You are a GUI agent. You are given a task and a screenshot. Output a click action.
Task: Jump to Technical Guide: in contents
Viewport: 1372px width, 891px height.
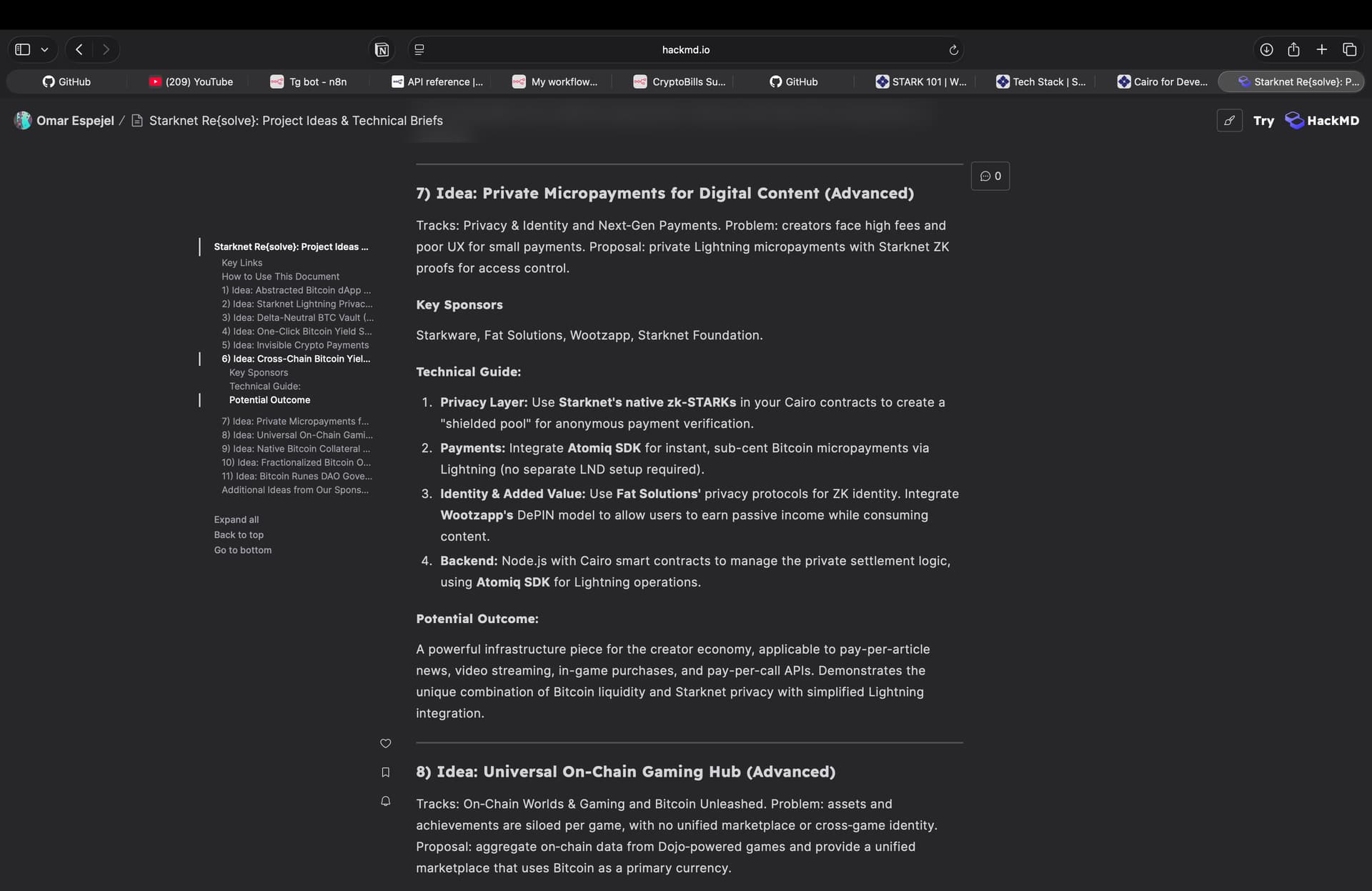[x=264, y=387]
